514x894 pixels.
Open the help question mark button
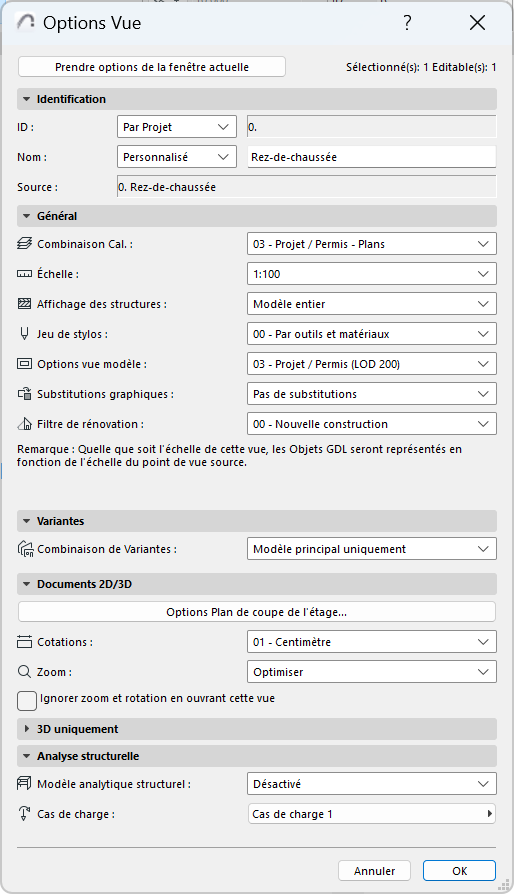point(407,23)
